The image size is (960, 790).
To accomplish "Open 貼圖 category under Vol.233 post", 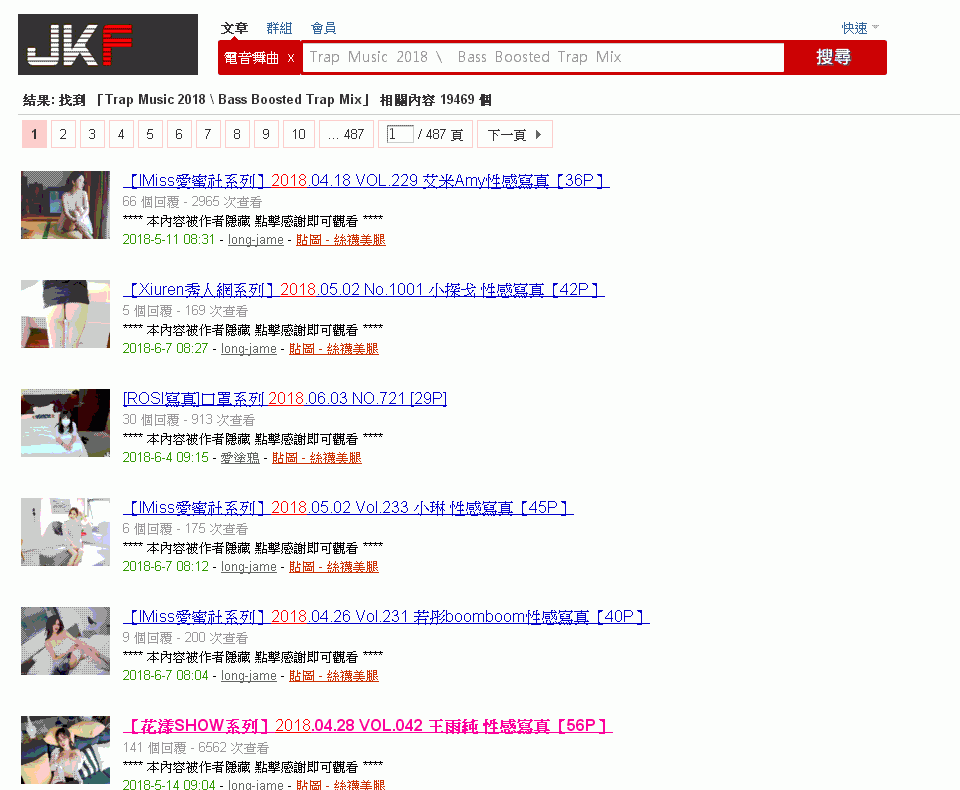I will pyautogui.click(x=334, y=567).
